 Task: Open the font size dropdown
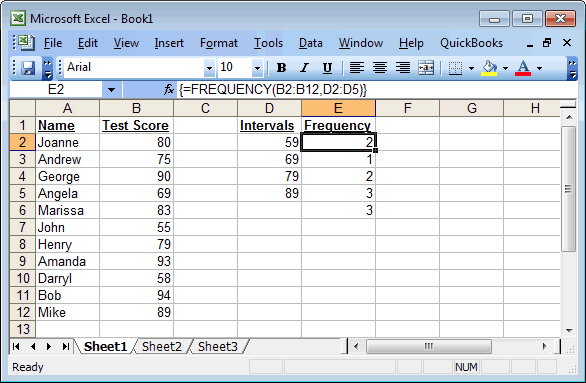coord(257,68)
